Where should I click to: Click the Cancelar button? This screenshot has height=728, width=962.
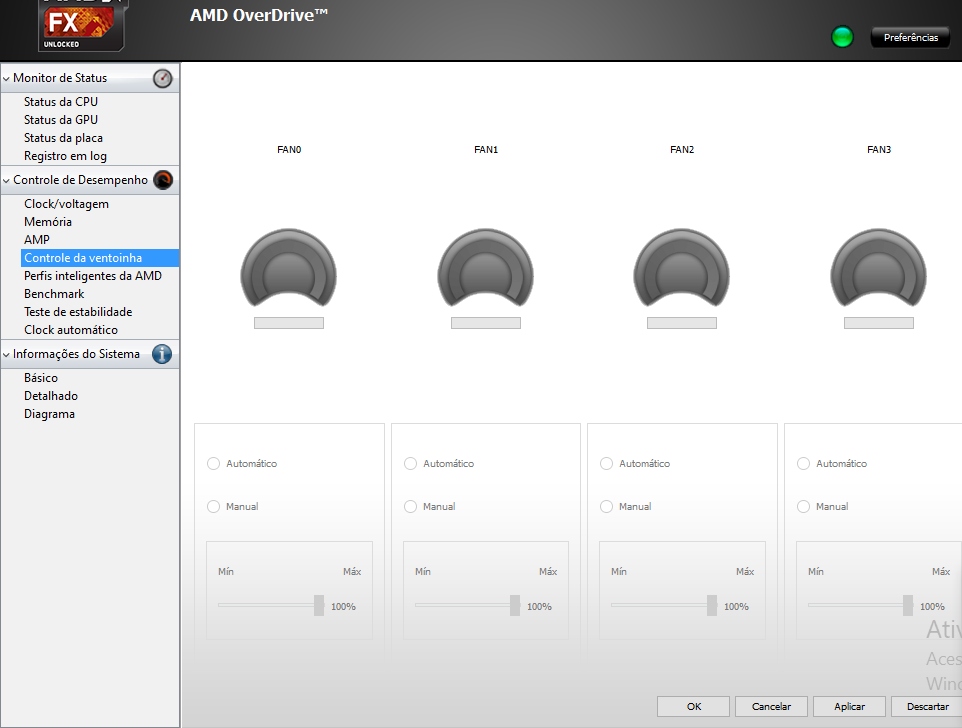tap(771, 707)
